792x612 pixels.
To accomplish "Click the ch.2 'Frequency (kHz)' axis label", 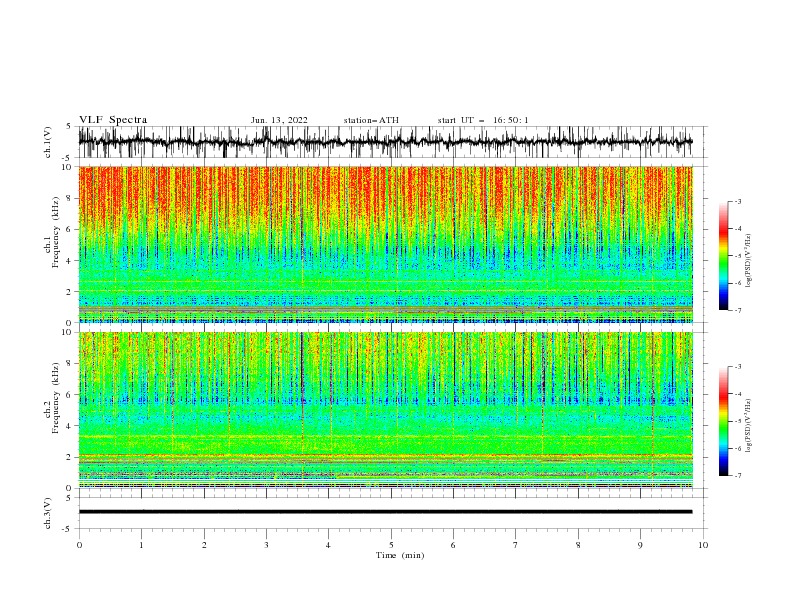I will point(57,398).
